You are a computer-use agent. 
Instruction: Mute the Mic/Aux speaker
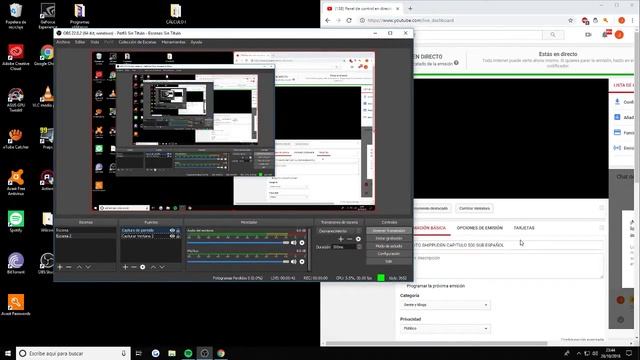293,262
